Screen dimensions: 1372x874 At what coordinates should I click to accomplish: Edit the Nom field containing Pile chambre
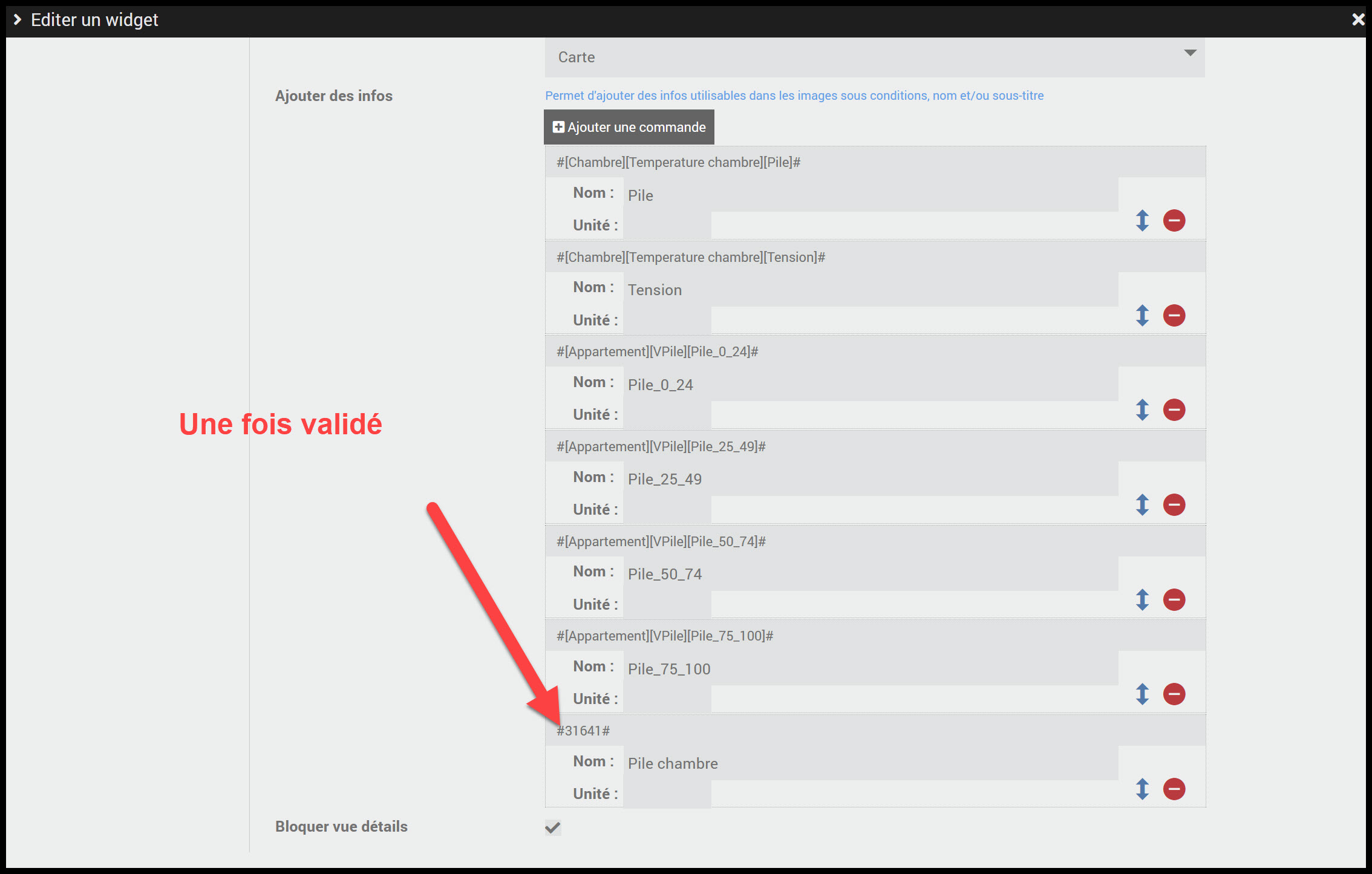(870, 763)
